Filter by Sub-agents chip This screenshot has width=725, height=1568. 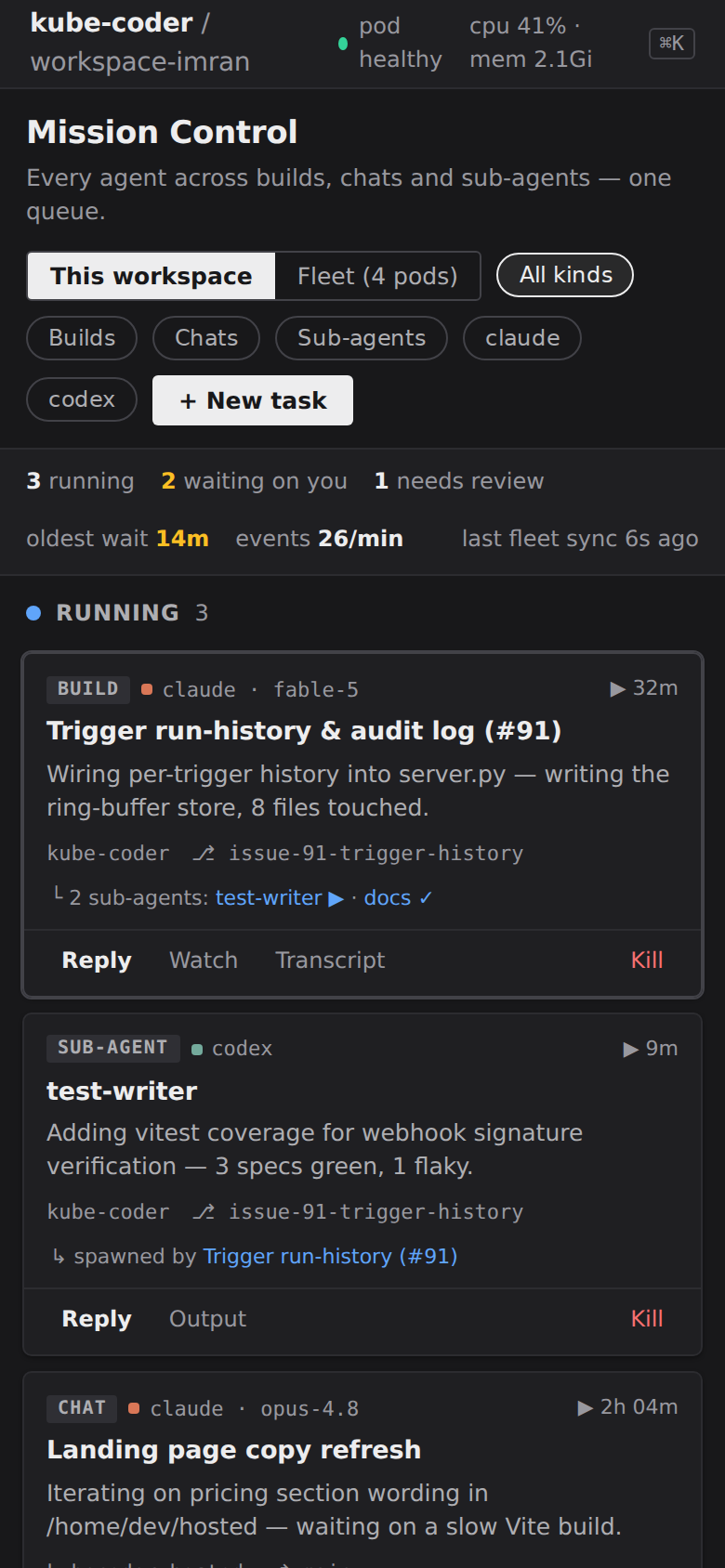pyautogui.click(x=362, y=338)
